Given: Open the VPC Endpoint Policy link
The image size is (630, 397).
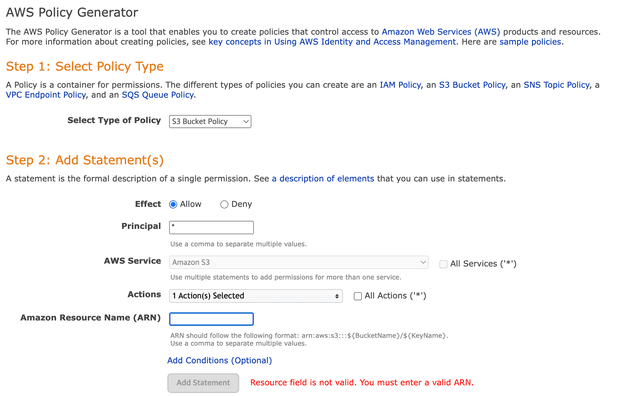Looking at the screenshot, I should click(46, 95).
